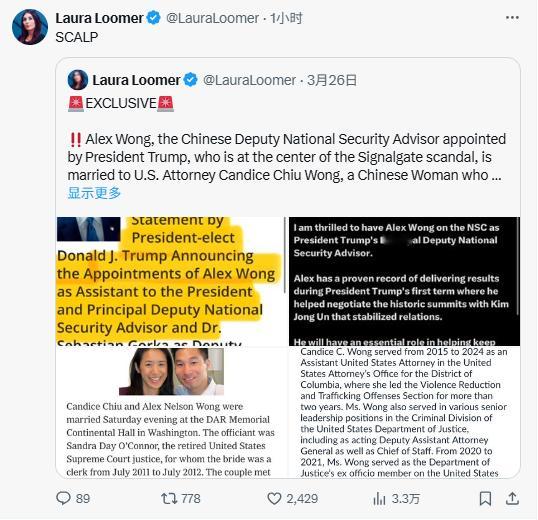Image resolution: width=538 pixels, height=520 pixels.
Task: Repost using the retweet arrows icon
Action: pos(169,498)
